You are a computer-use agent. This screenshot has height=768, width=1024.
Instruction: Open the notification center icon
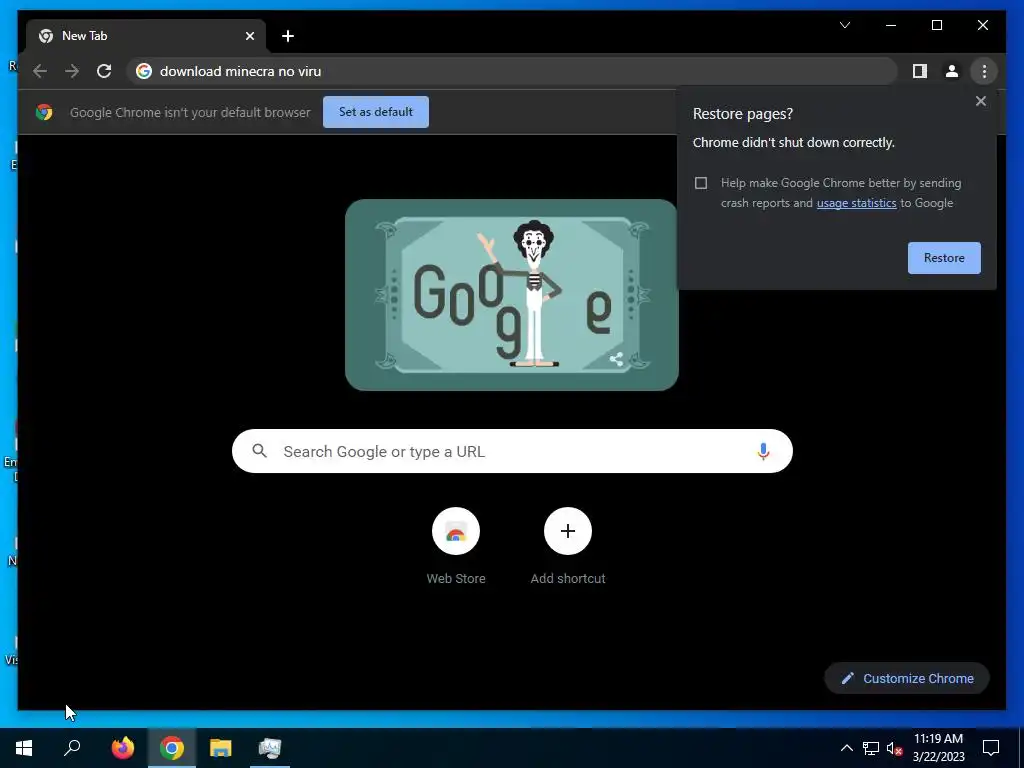pos(991,748)
